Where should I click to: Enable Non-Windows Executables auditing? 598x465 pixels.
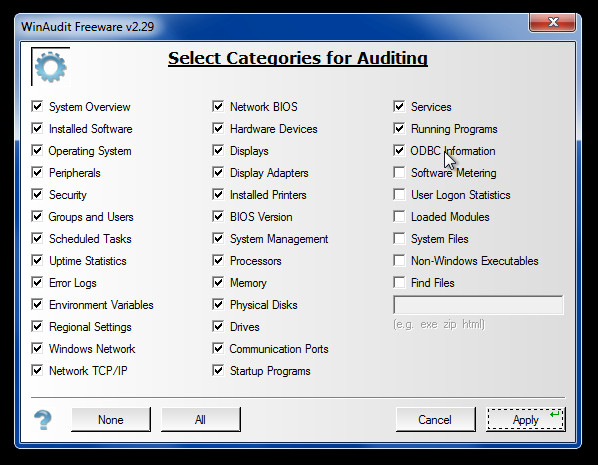(x=399, y=261)
